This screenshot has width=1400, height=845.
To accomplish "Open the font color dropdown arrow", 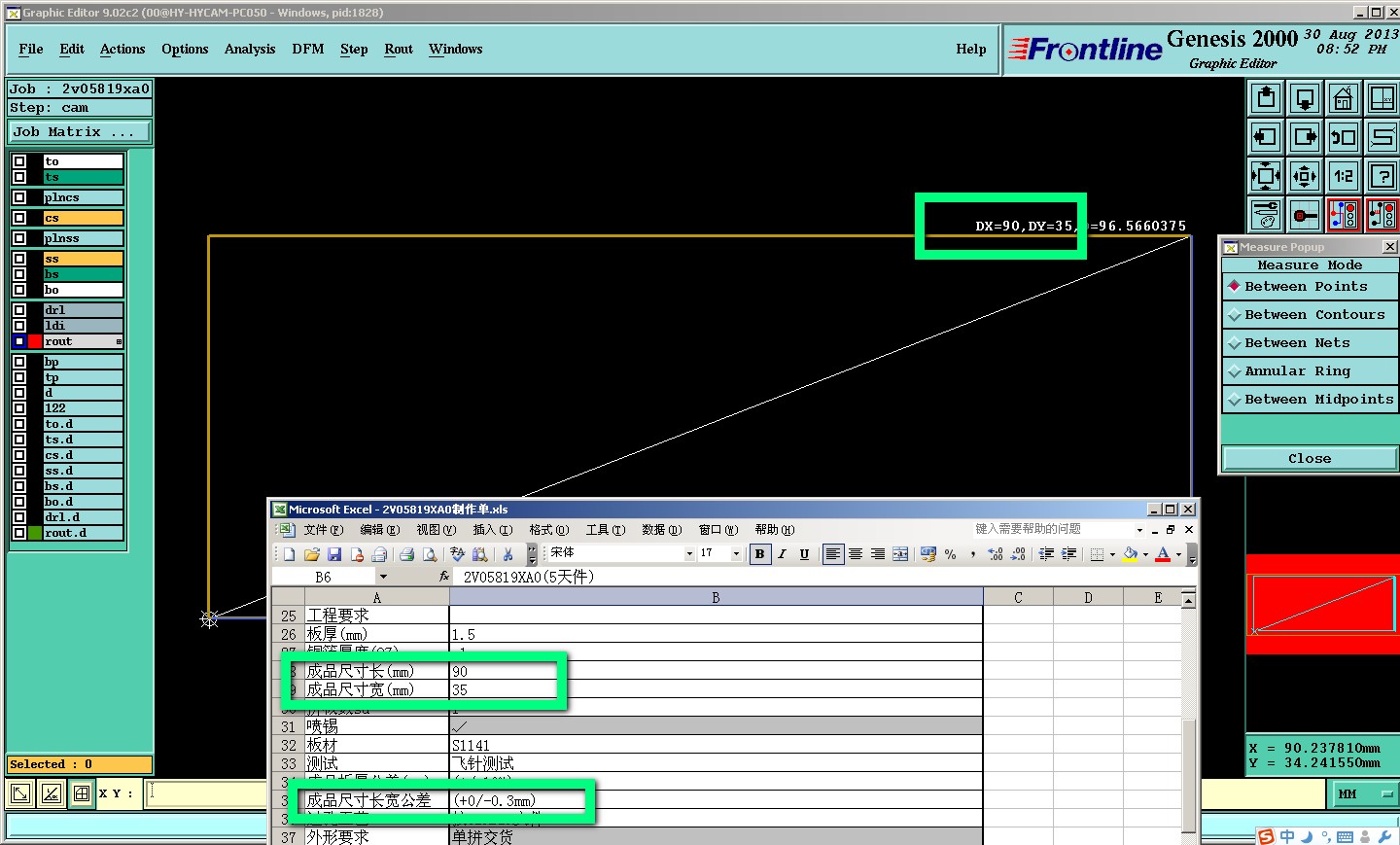I will click(x=1178, y=554).
